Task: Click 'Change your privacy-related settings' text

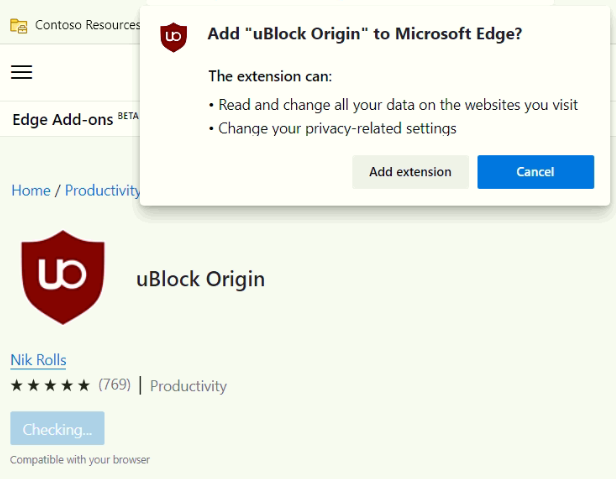Action: [x=337, y=128]
